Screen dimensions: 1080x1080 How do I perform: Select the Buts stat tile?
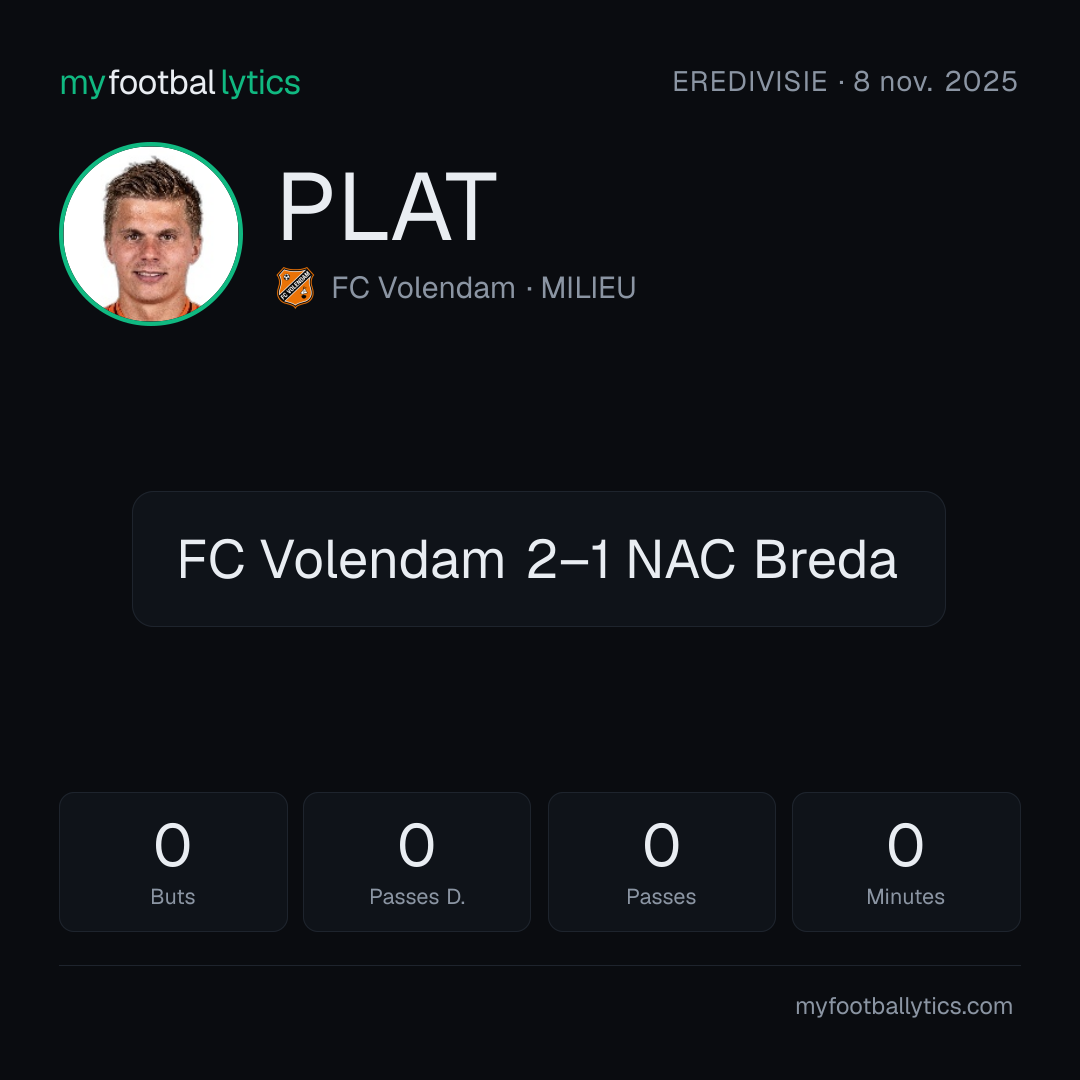[x=173, y=862]
